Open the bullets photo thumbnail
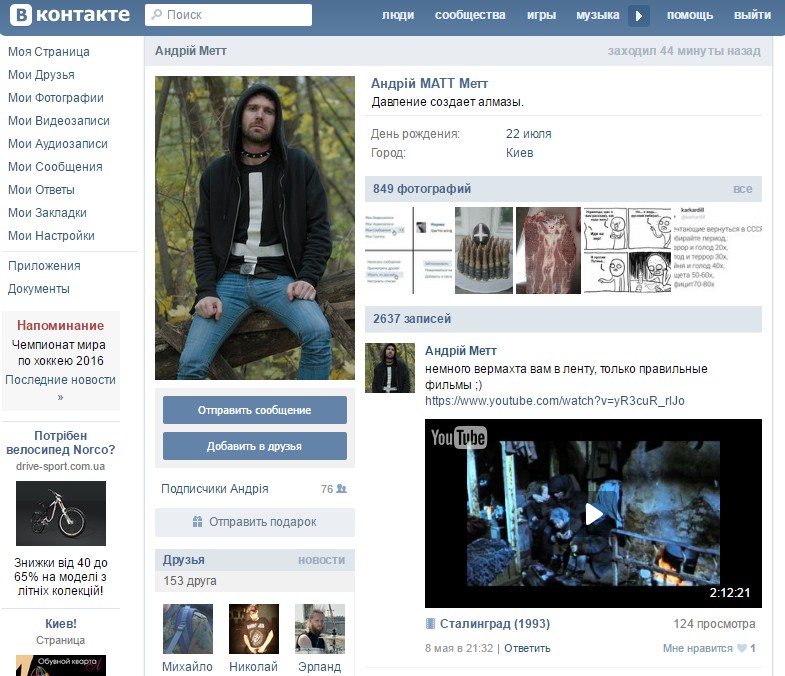785x676 pixels. 484,251
